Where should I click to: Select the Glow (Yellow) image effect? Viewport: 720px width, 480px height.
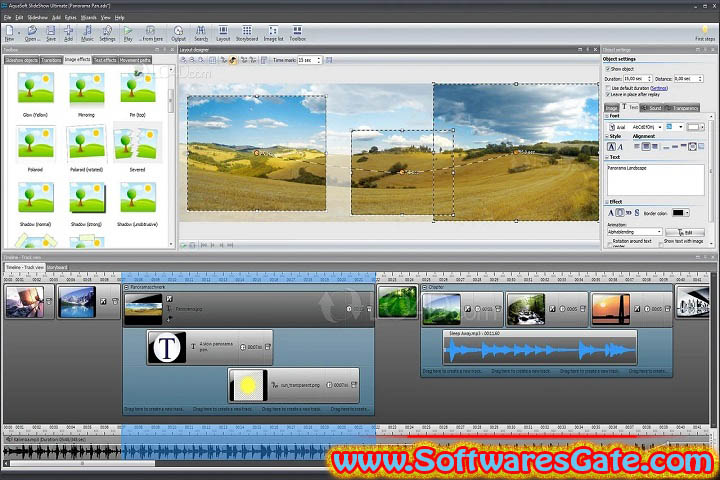point(35,94)
